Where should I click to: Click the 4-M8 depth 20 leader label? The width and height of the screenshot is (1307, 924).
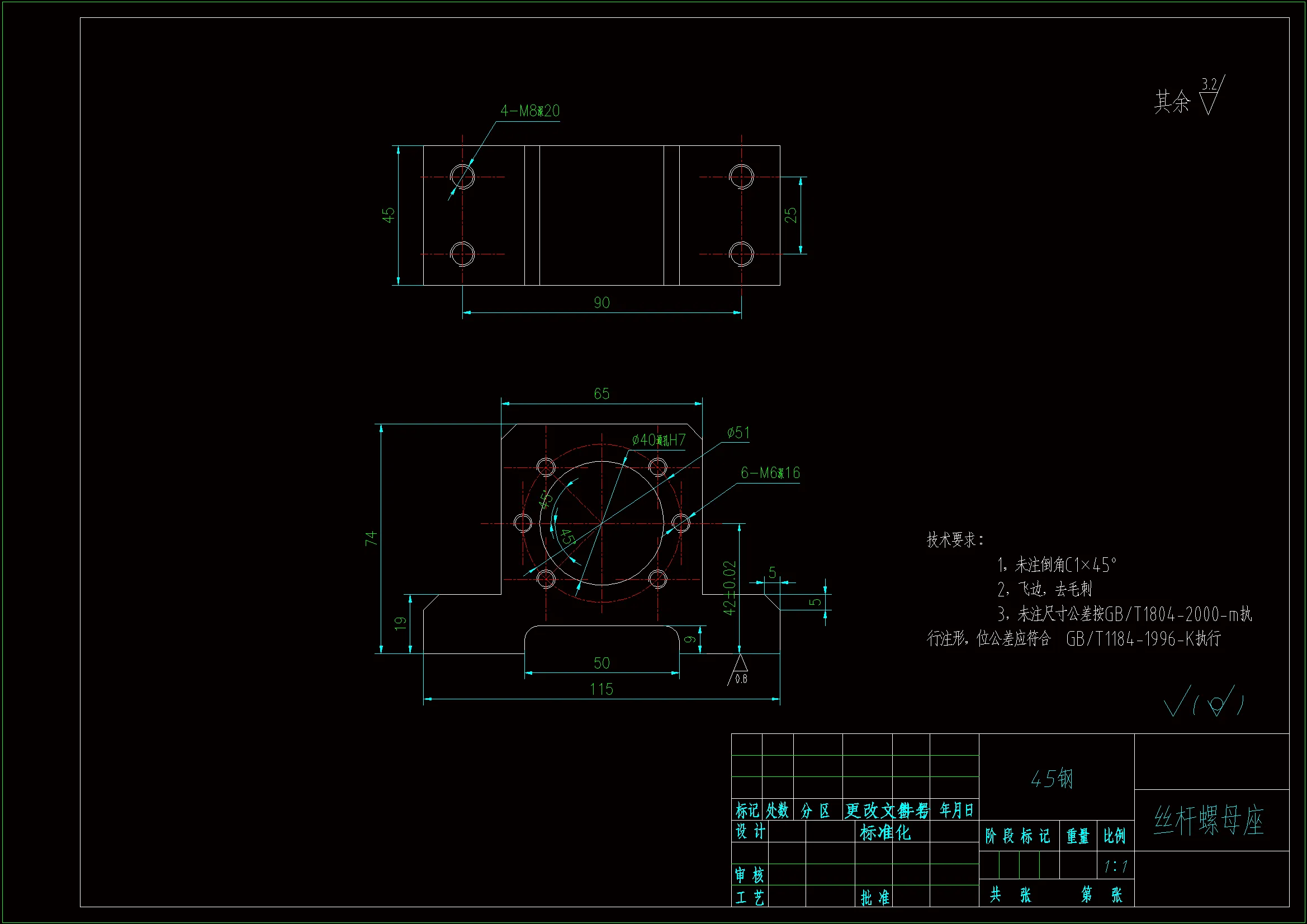pos(529,111)
